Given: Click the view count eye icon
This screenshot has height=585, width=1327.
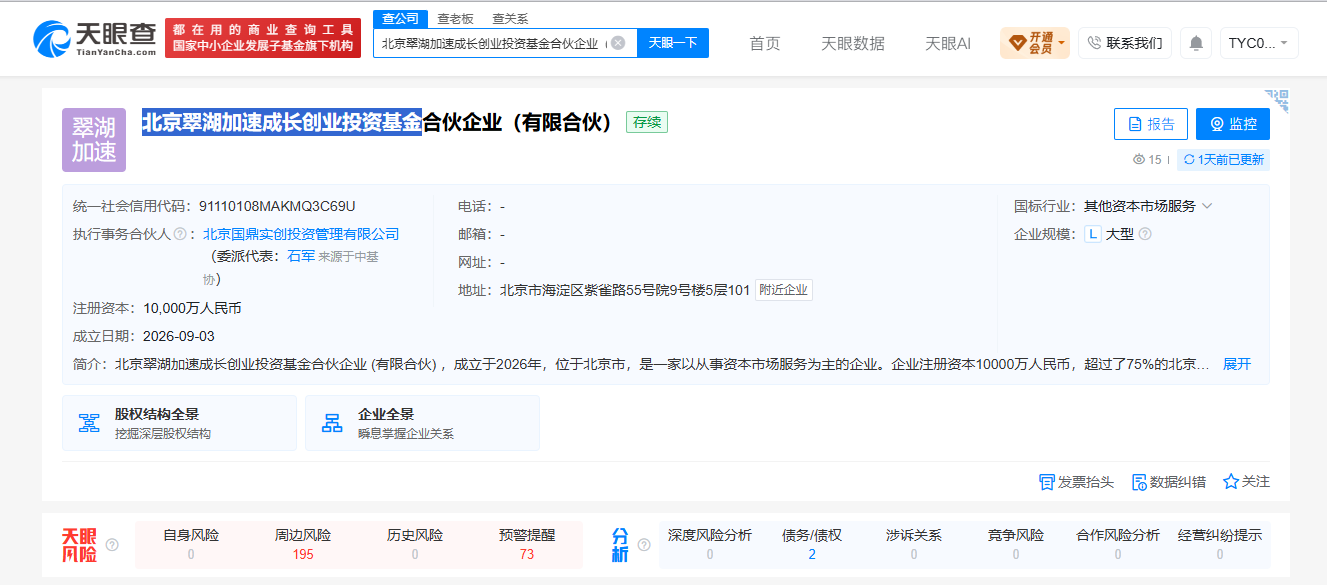Looking at the screenshot, I should click(1138, 160).
